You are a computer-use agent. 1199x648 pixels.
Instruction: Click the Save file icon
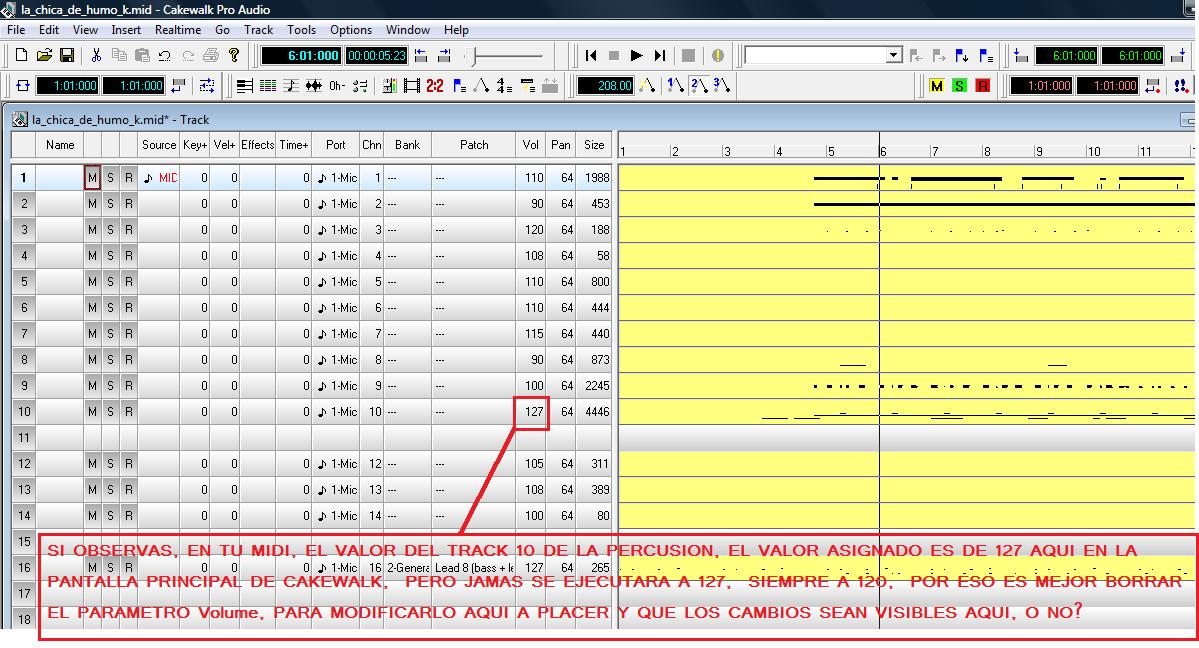tap(67, 56)
